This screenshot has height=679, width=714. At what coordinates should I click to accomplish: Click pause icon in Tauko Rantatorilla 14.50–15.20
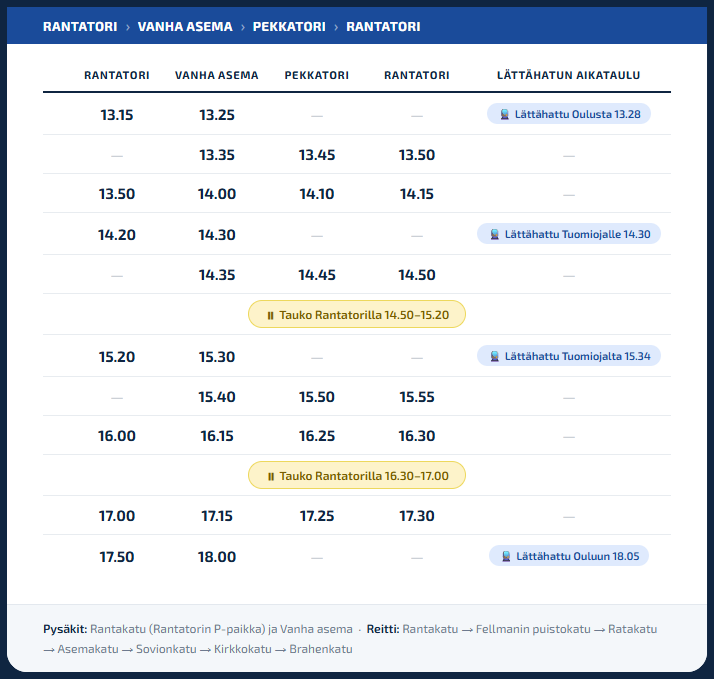(x=270, y=316)
